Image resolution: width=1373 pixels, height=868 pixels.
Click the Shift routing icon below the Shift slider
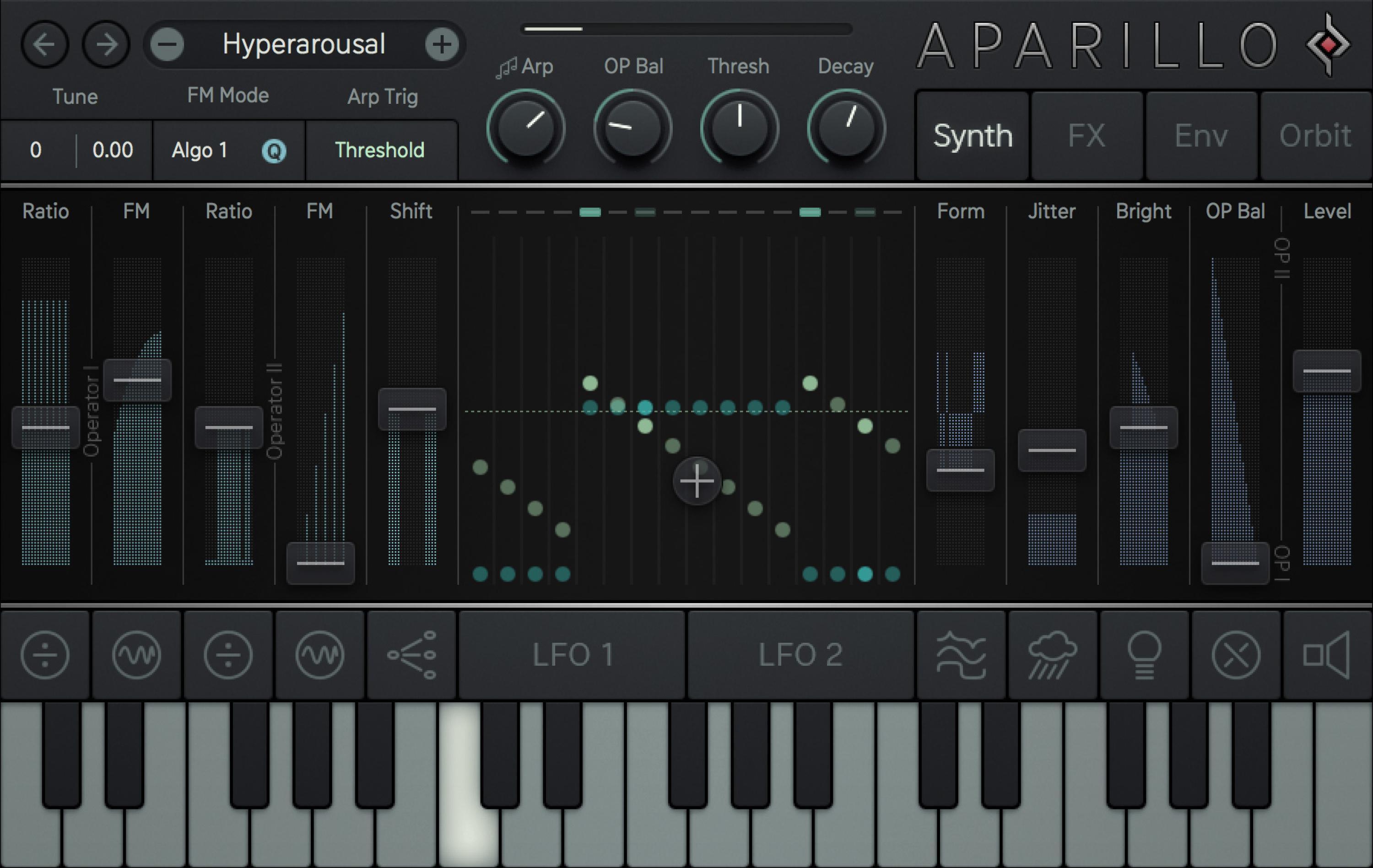click(412, 654)
